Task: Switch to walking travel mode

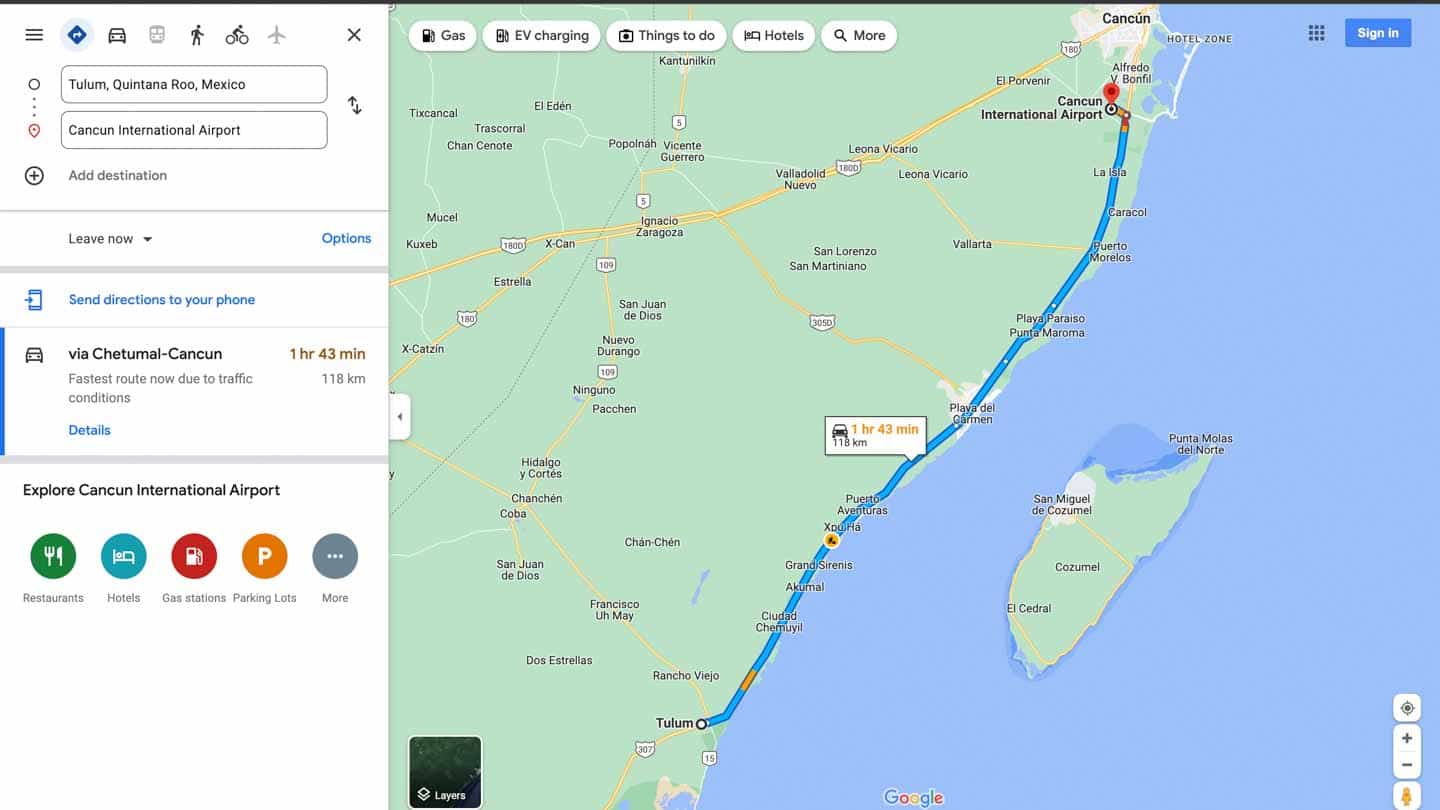Action: click(x=197, y=35)
